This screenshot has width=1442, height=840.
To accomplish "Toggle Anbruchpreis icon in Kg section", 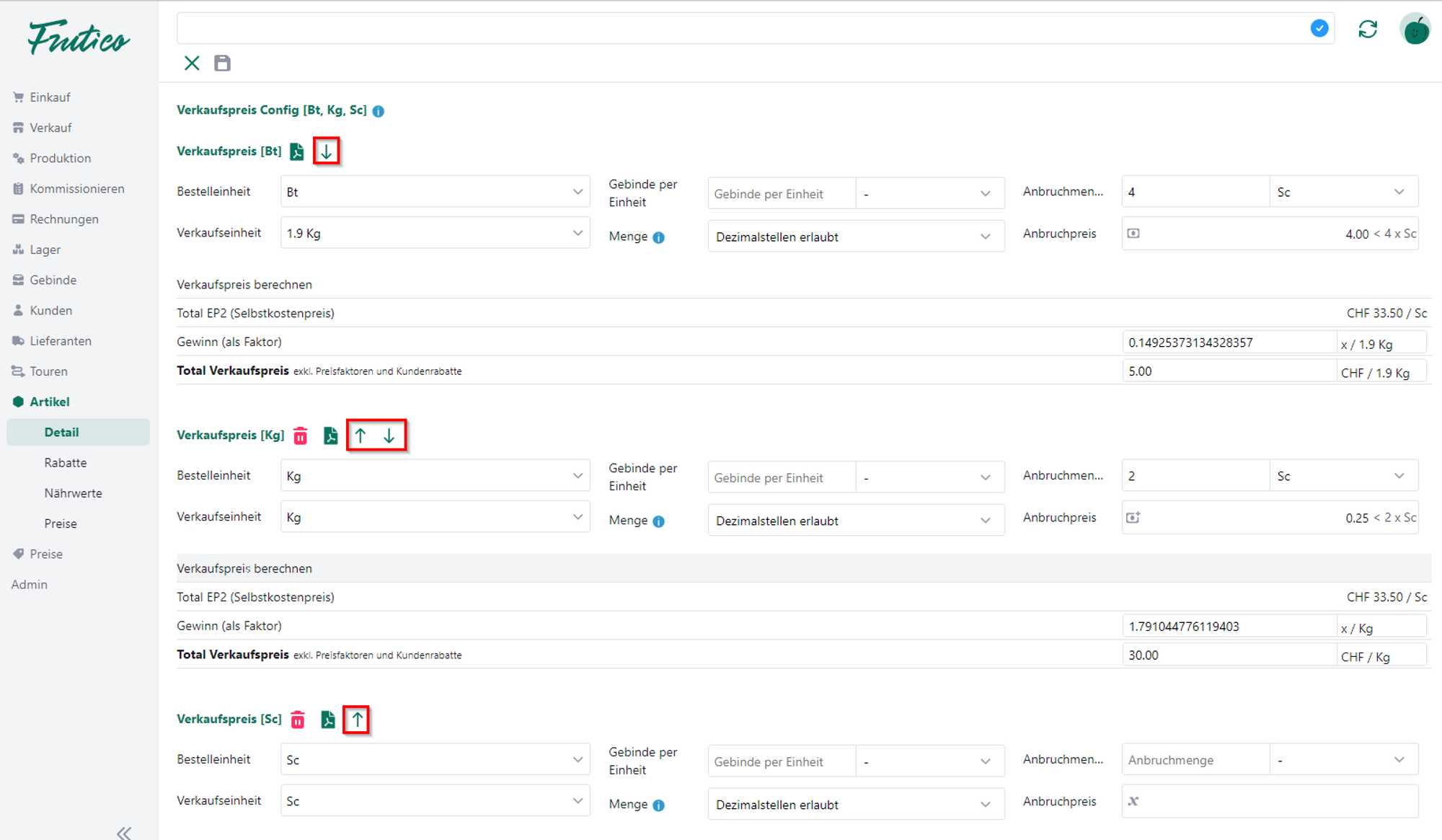I will pyautogui.click(x=1133, y=518).
